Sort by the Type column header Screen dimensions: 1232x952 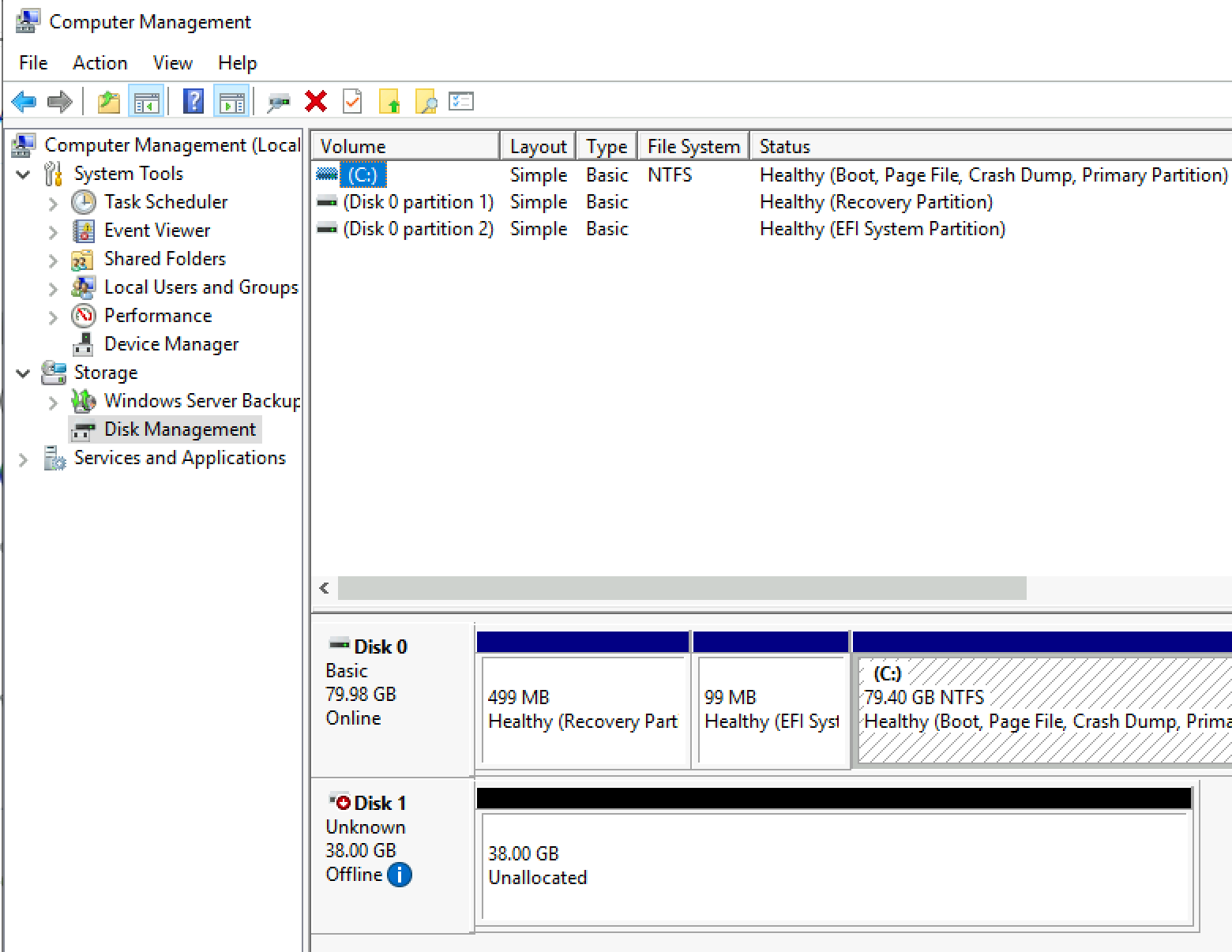(607, 146)
